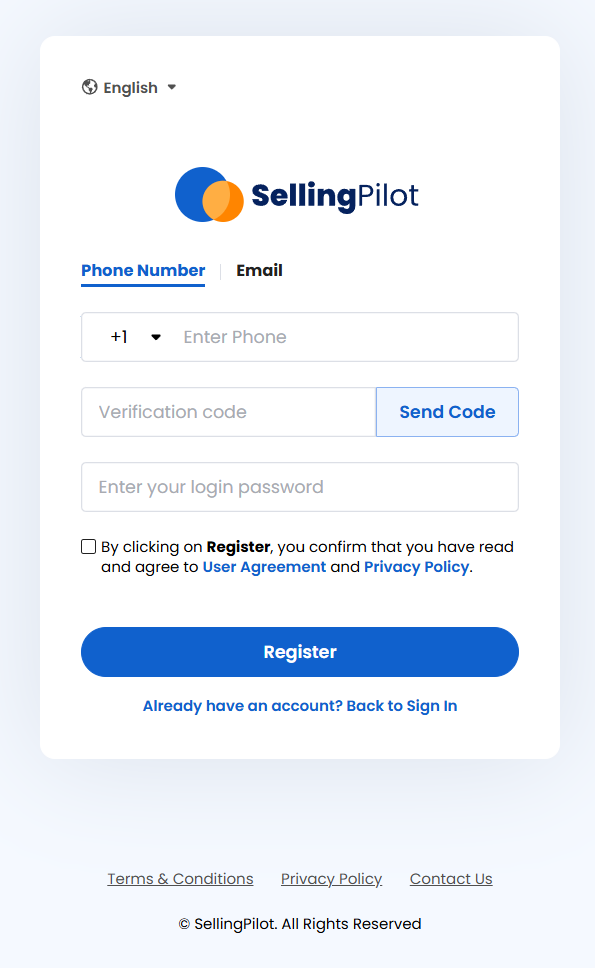Click the SellingPilot logo circles icon

pos(209,194)
